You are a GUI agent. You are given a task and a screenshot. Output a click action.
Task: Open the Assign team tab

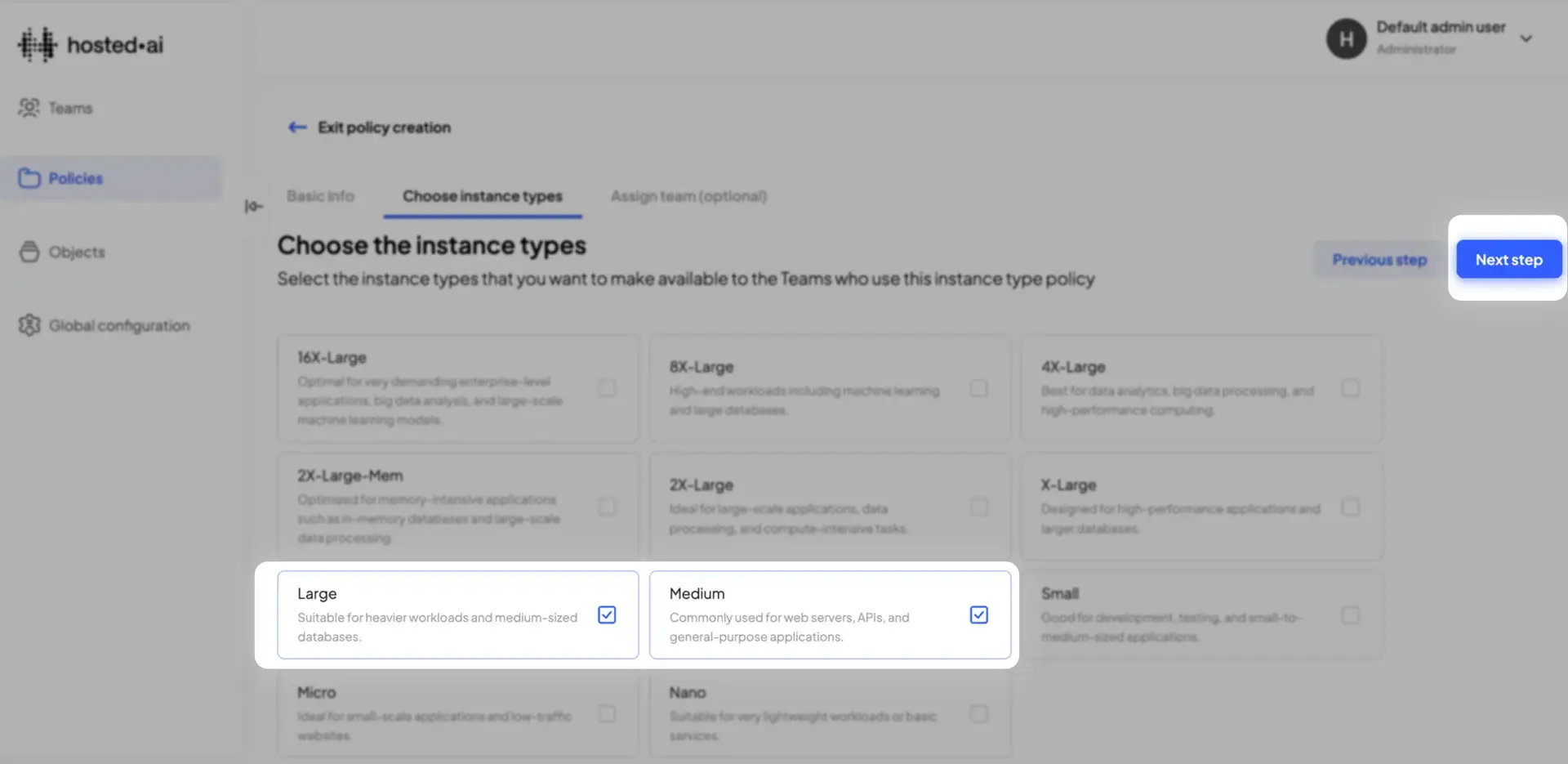point(688,196)
